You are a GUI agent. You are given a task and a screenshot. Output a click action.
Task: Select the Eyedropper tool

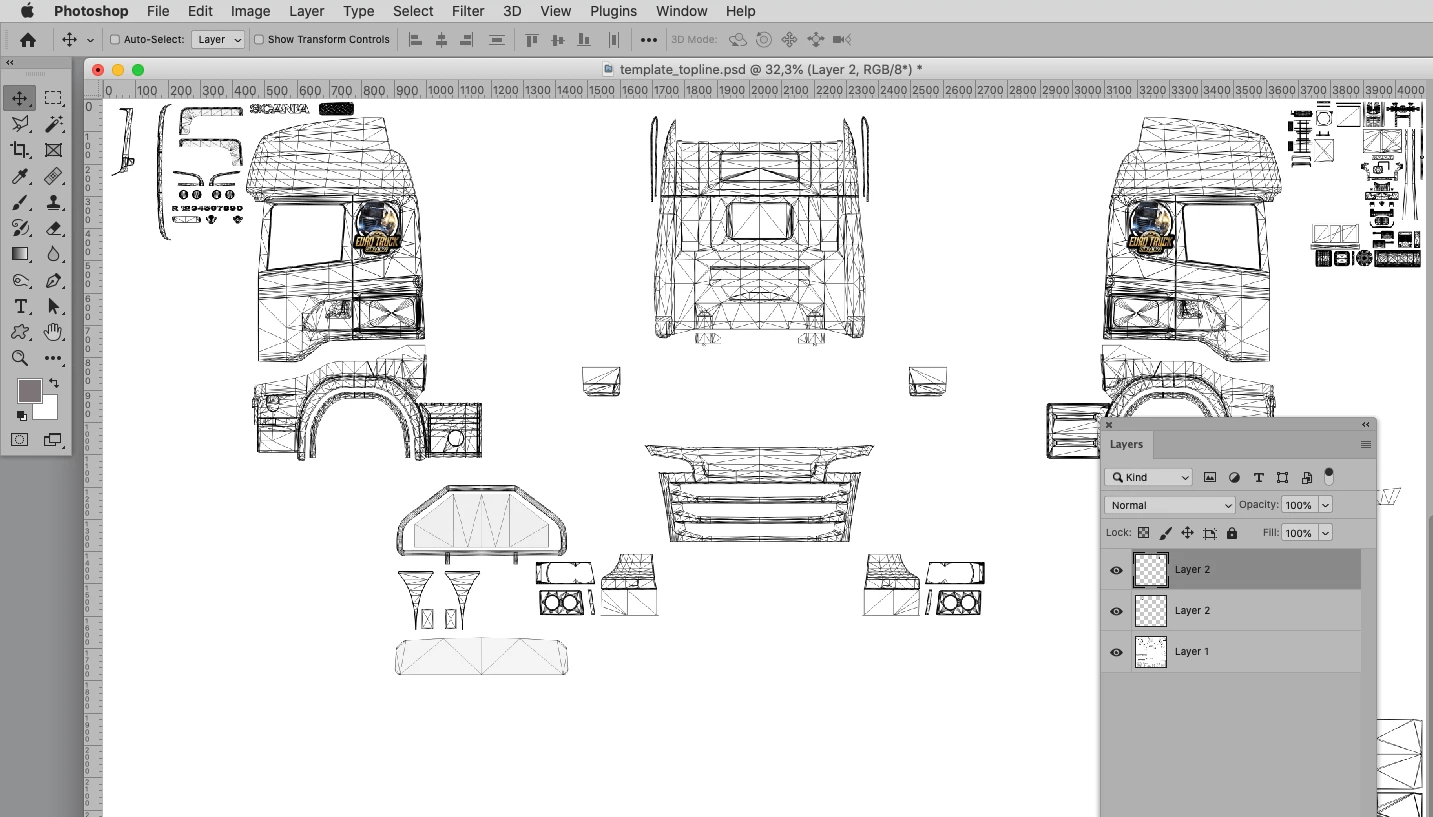tap(20, 176)
